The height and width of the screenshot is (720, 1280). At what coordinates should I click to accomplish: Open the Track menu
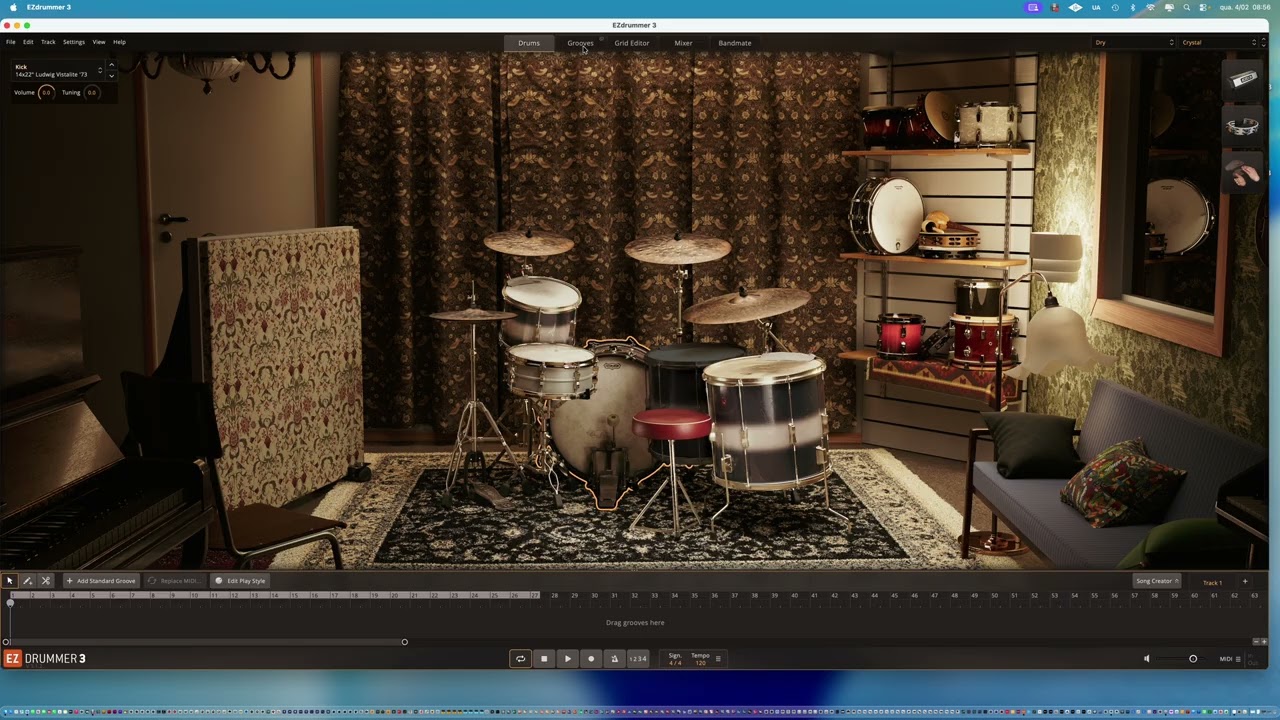tap(48, 42)
